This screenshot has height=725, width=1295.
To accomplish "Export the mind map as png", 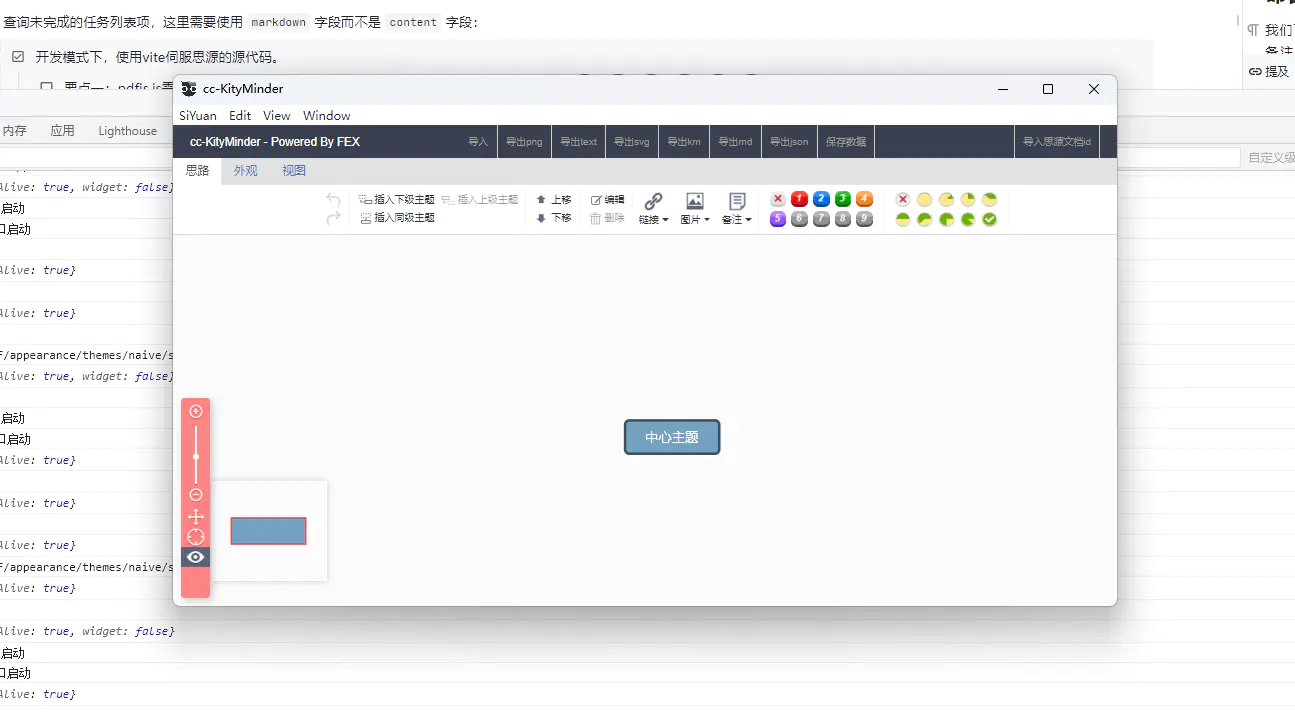I will click(x=524, y=142).
